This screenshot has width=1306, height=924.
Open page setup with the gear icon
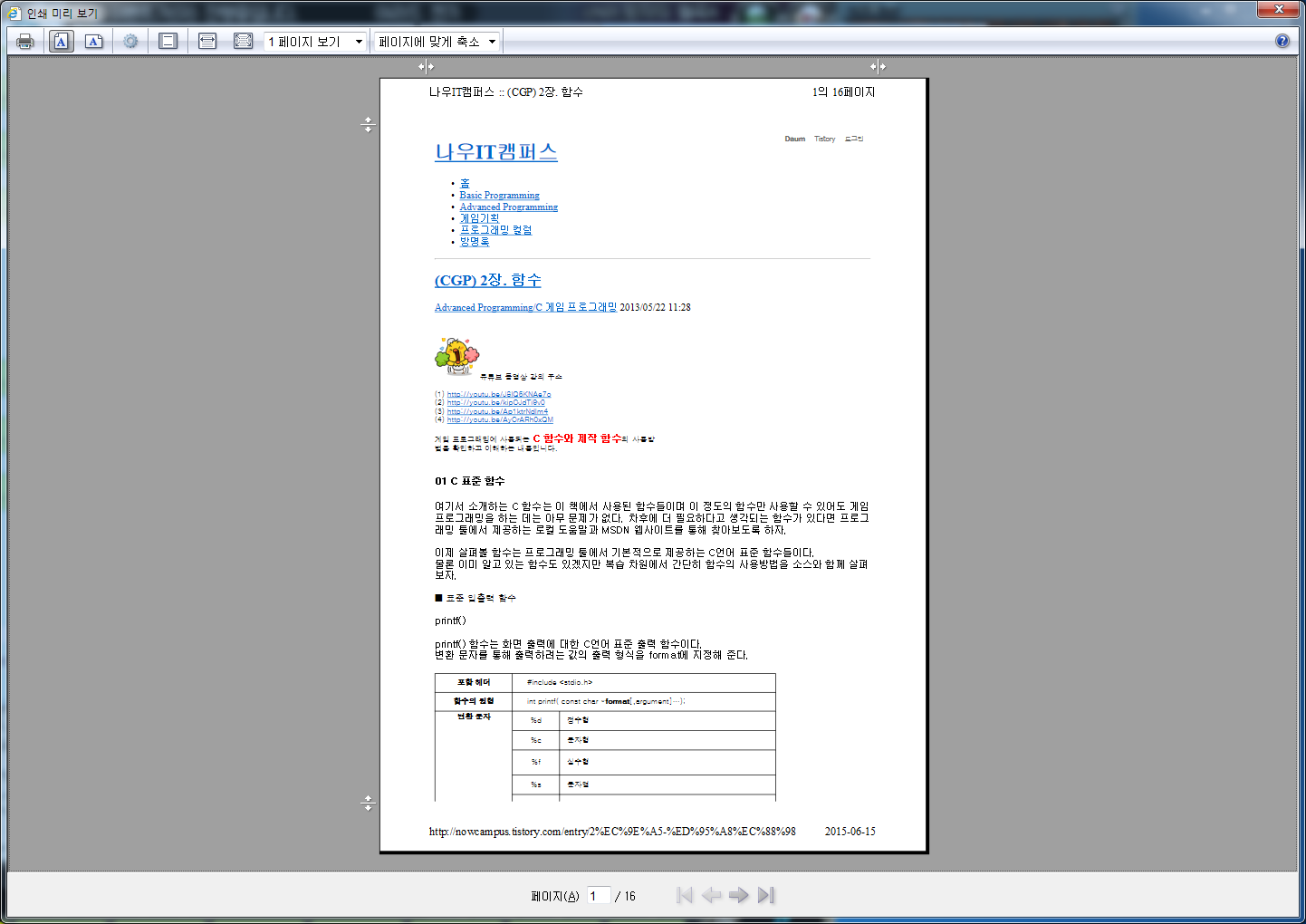[x=131, y=42]
